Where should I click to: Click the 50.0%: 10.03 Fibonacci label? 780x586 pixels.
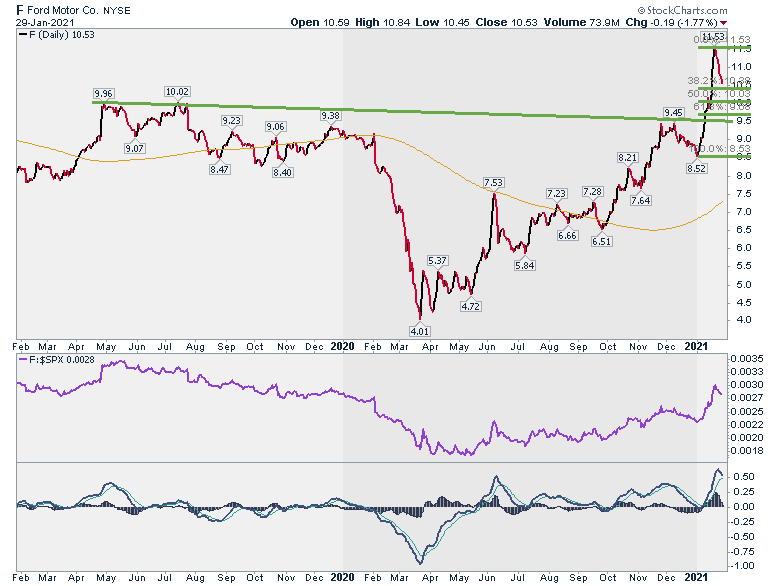tap(719, 94)
